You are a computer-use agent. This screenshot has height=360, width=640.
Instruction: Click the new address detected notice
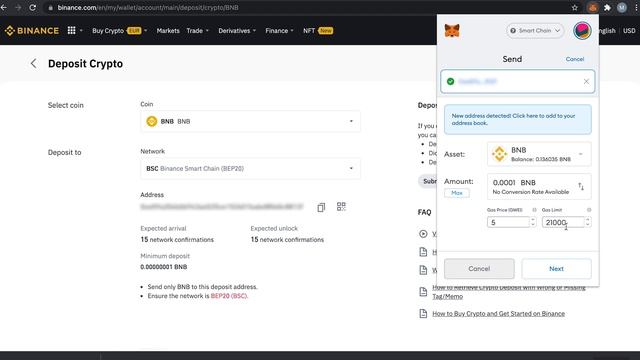click(x=518, y=119)
